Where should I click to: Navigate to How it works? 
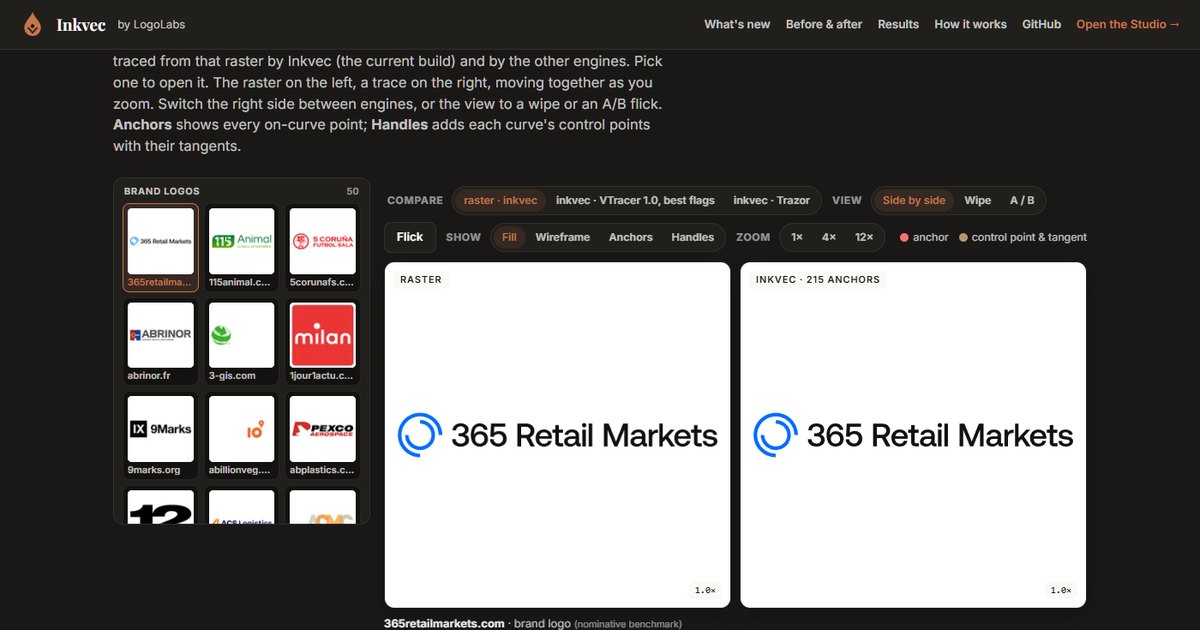(970, 24)
